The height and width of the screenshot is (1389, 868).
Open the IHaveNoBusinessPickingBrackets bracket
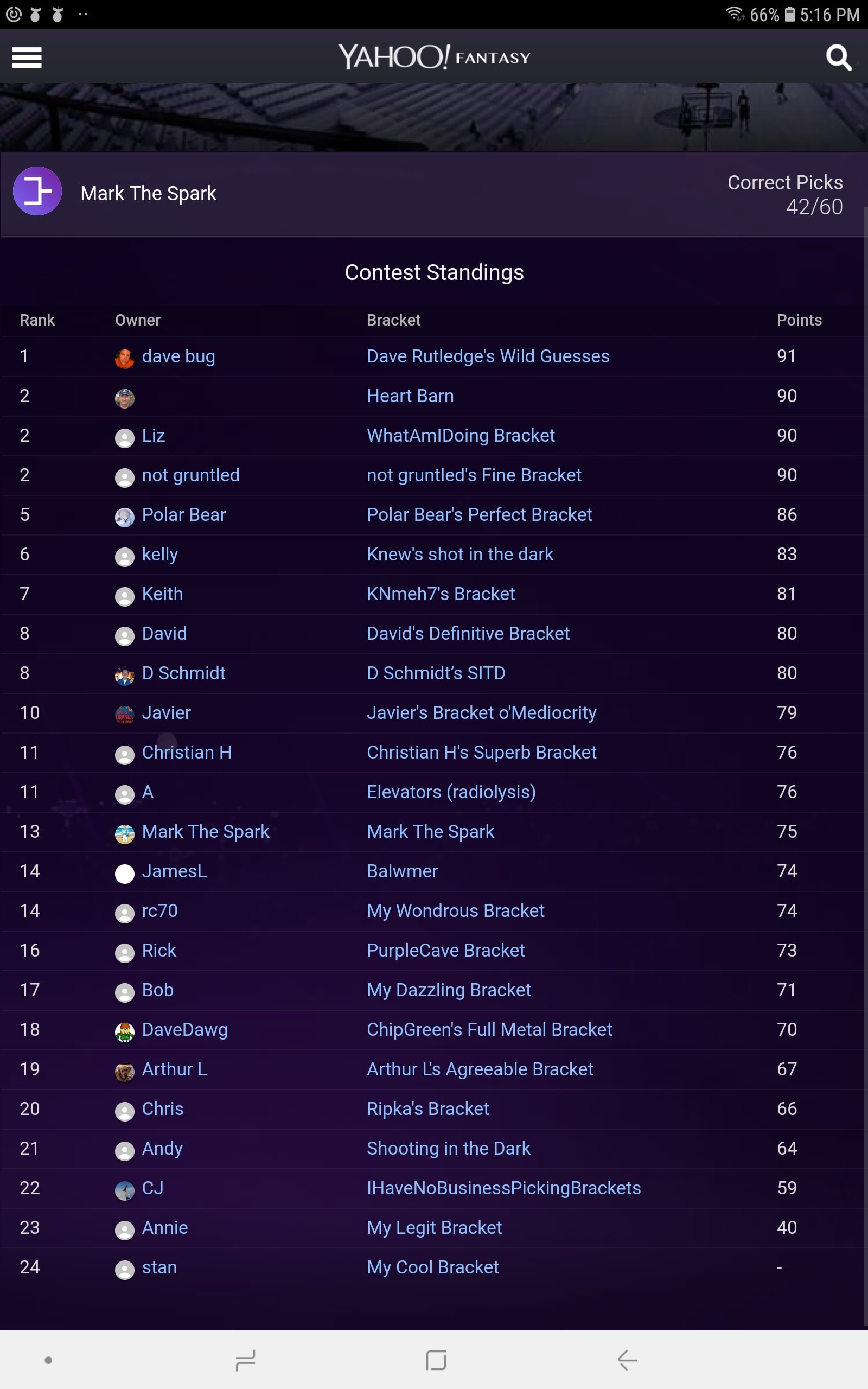[x=503, y=1188]
